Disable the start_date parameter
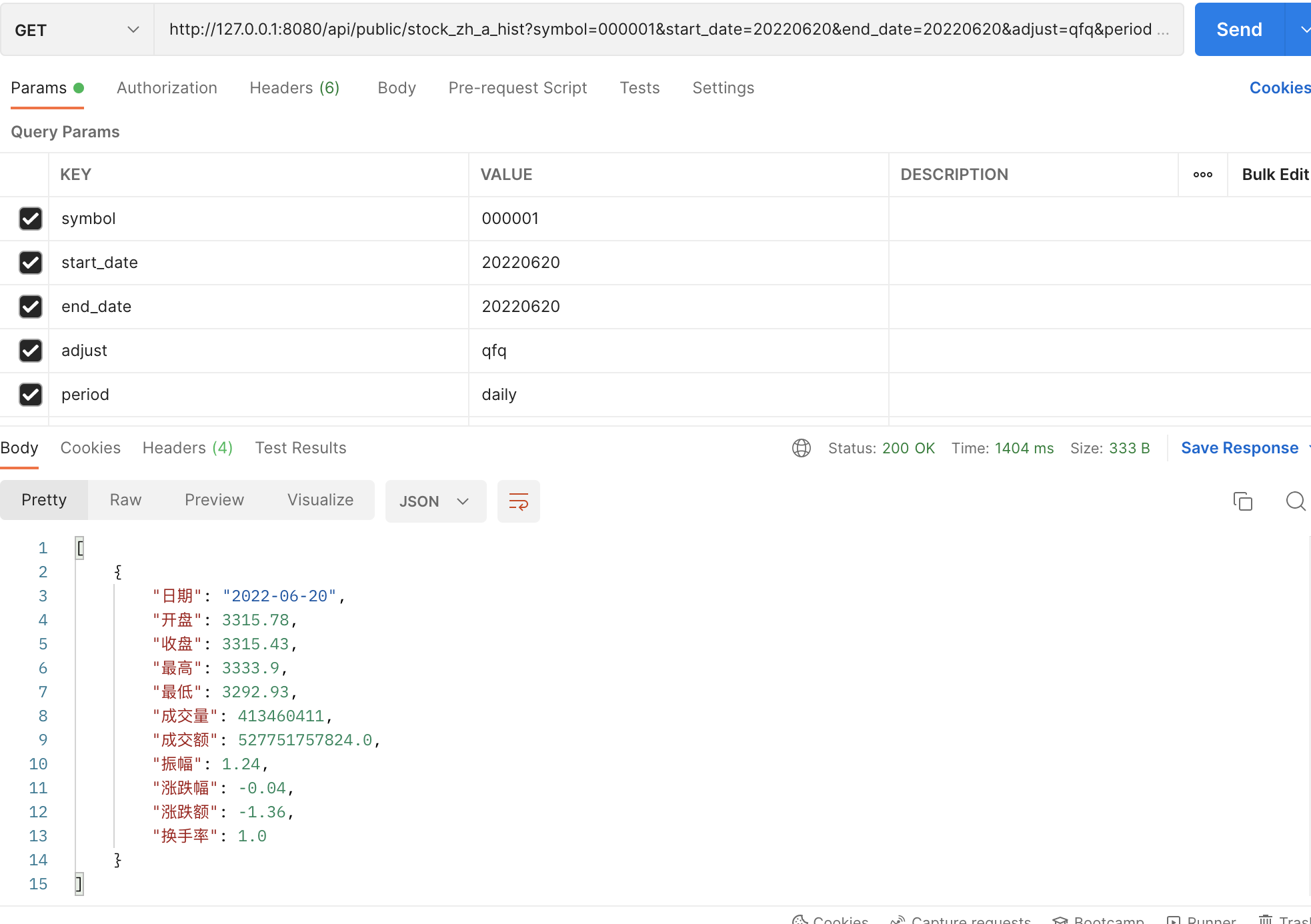The image size is (1311, 924). pos(30,263)
